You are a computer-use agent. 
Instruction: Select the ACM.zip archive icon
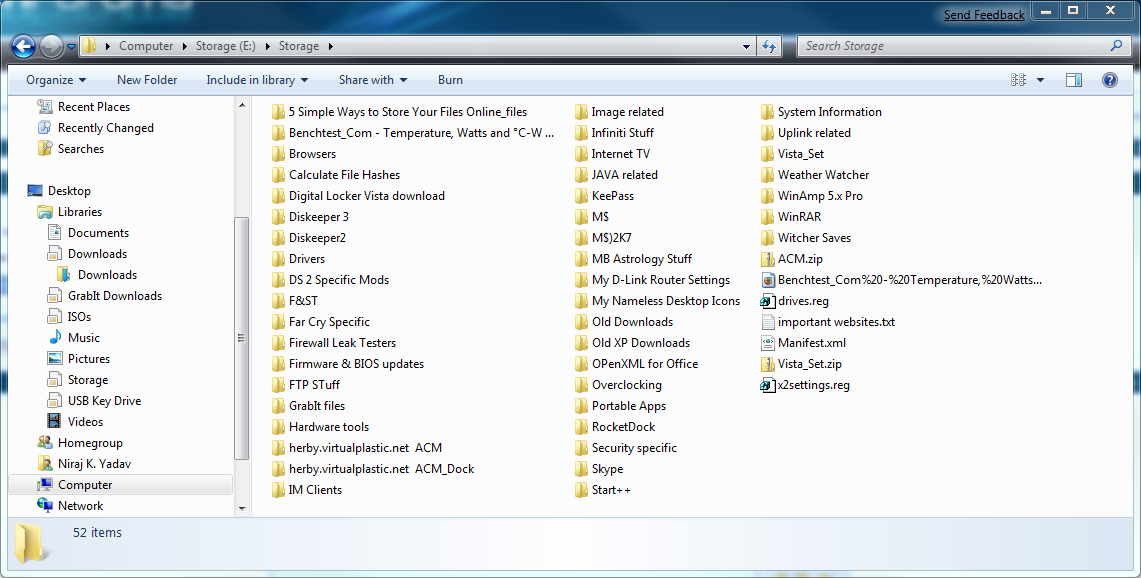[x=768, y=259]
